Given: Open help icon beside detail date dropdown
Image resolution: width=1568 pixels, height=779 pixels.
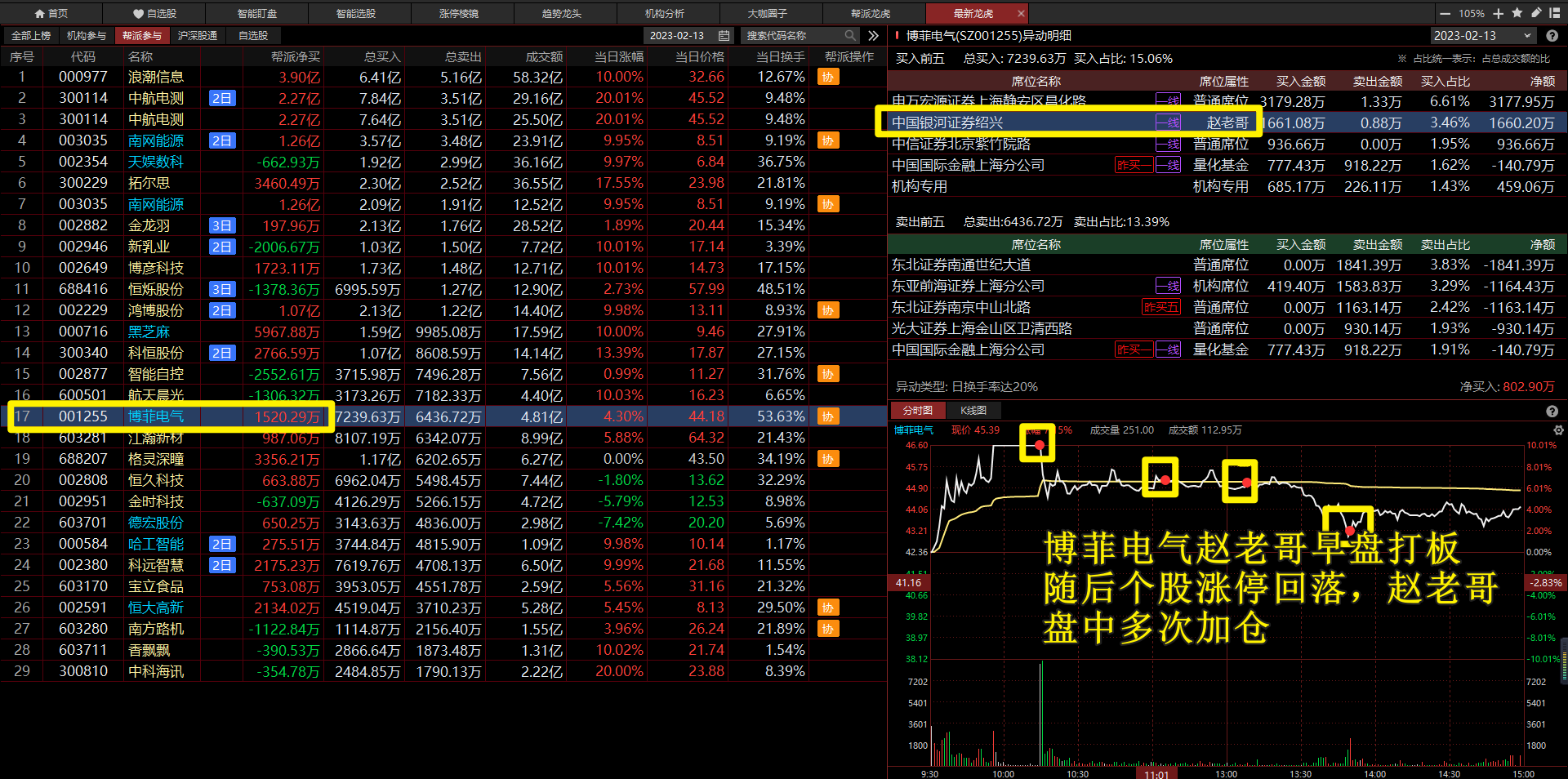Looking at the screenshot, I should tap(1552, 36).
